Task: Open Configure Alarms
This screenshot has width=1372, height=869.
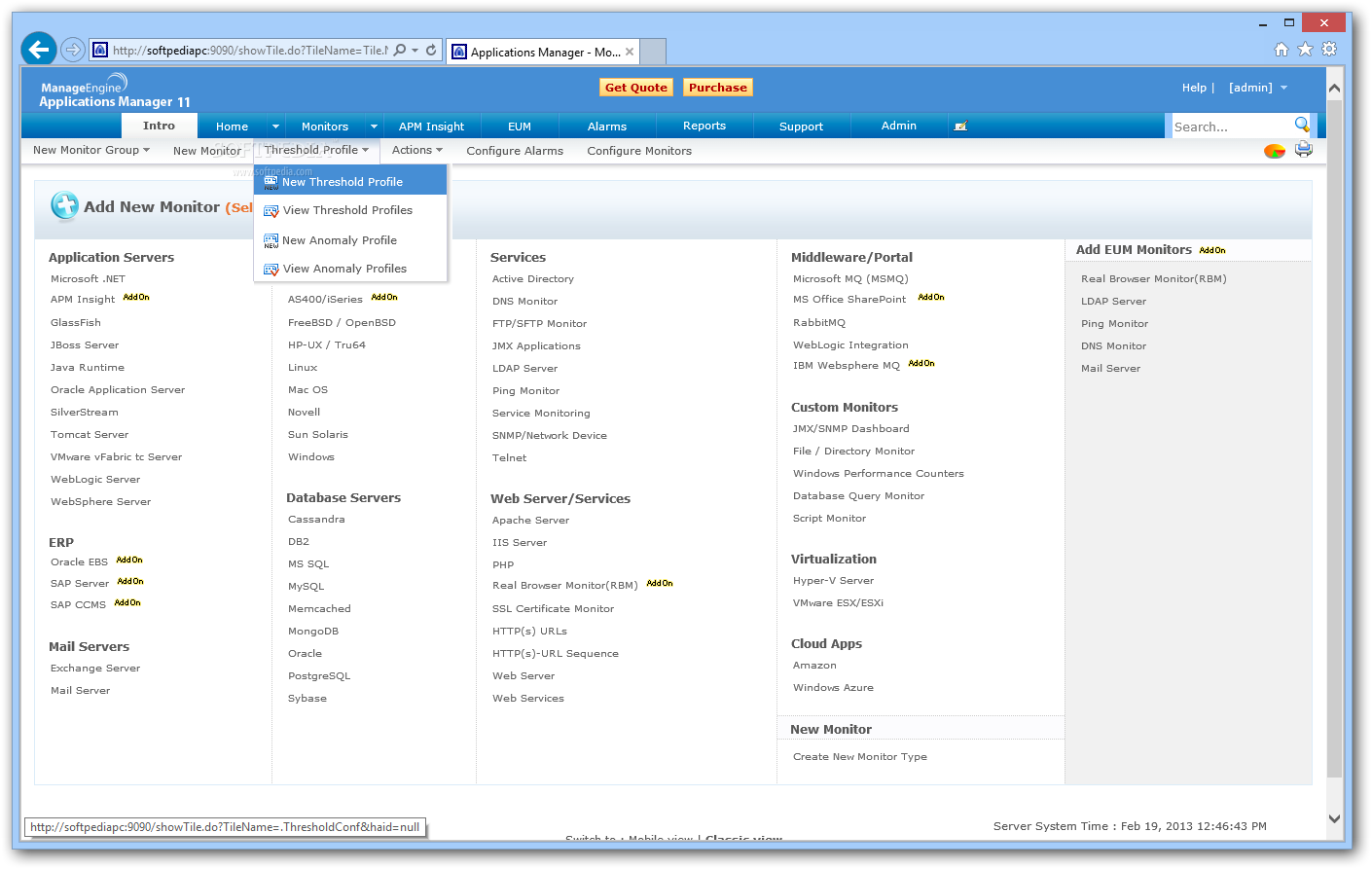Action: click(x=515, y=151)
